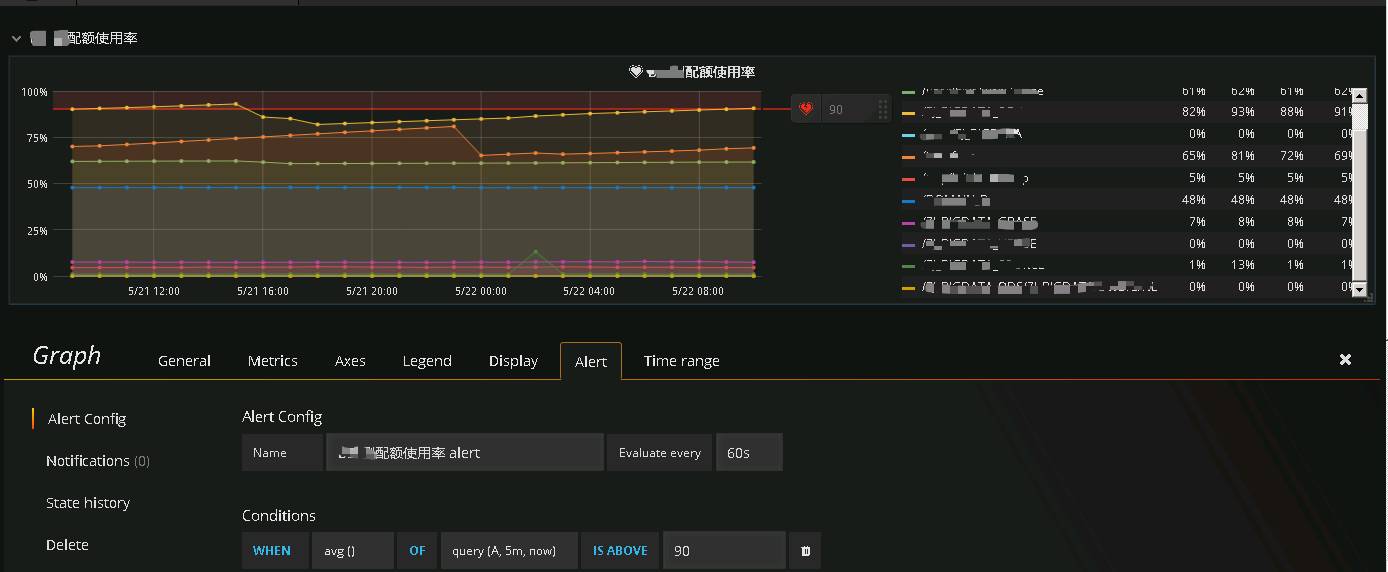This screenshot has height=572, width=1388.
Task: View State history in the sidebar
Action: (x=88, y=503)
